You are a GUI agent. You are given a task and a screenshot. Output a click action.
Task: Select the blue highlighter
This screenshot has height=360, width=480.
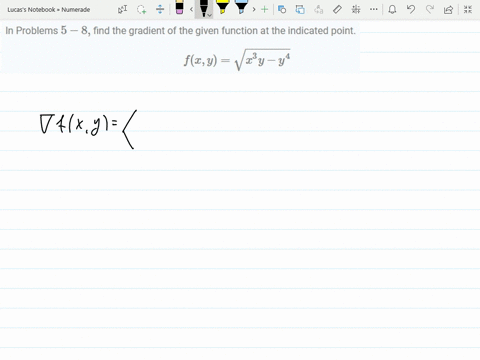[x=241, y=7]
